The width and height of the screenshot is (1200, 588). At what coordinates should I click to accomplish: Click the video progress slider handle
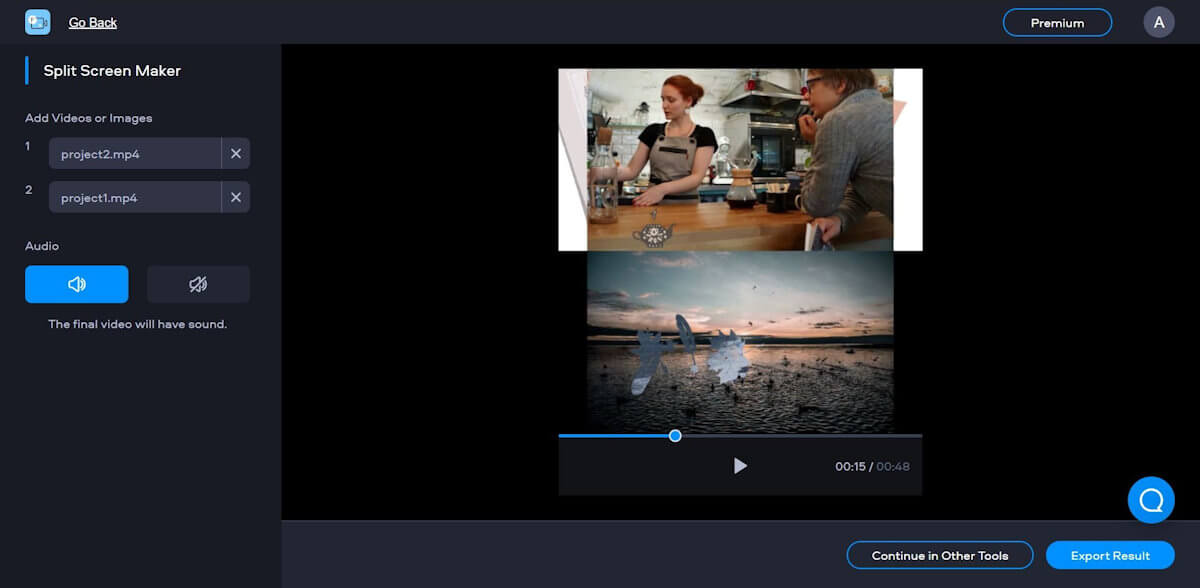pyautogui.click(x=675, y=435)
